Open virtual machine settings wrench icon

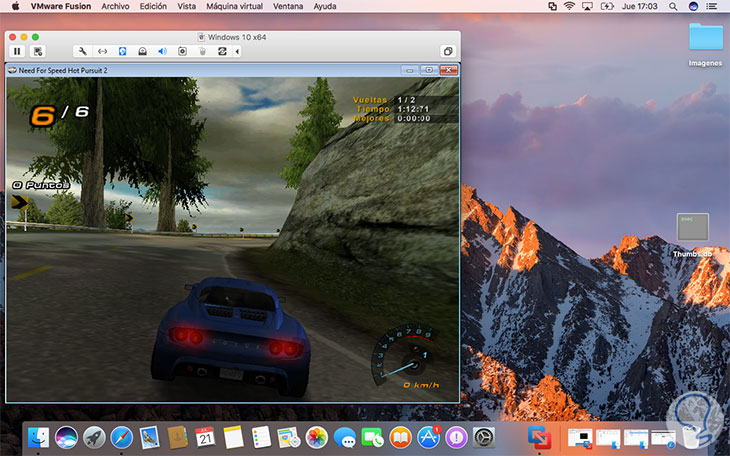tap(82, 51)
